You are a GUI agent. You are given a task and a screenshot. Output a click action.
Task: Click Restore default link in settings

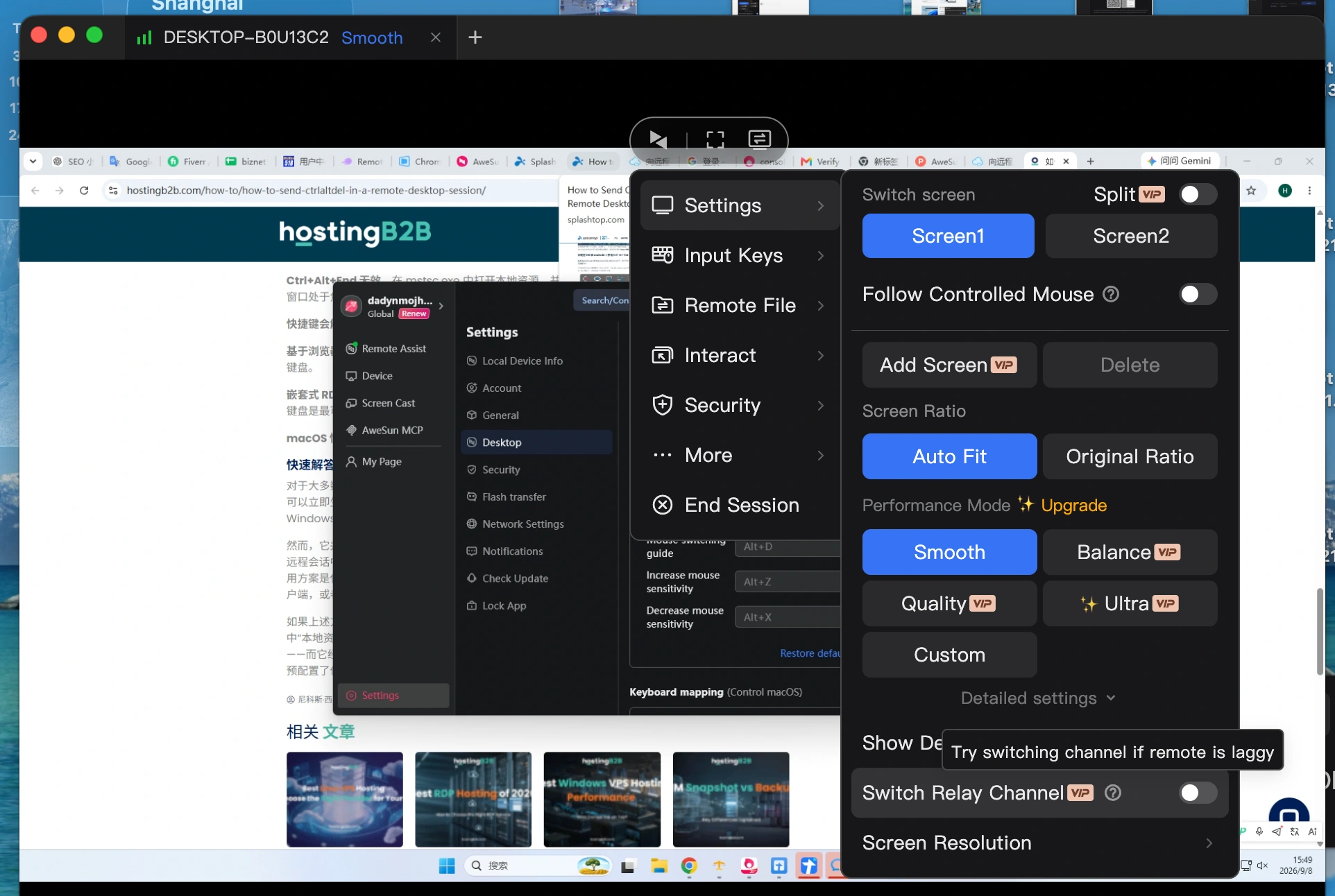810,653
